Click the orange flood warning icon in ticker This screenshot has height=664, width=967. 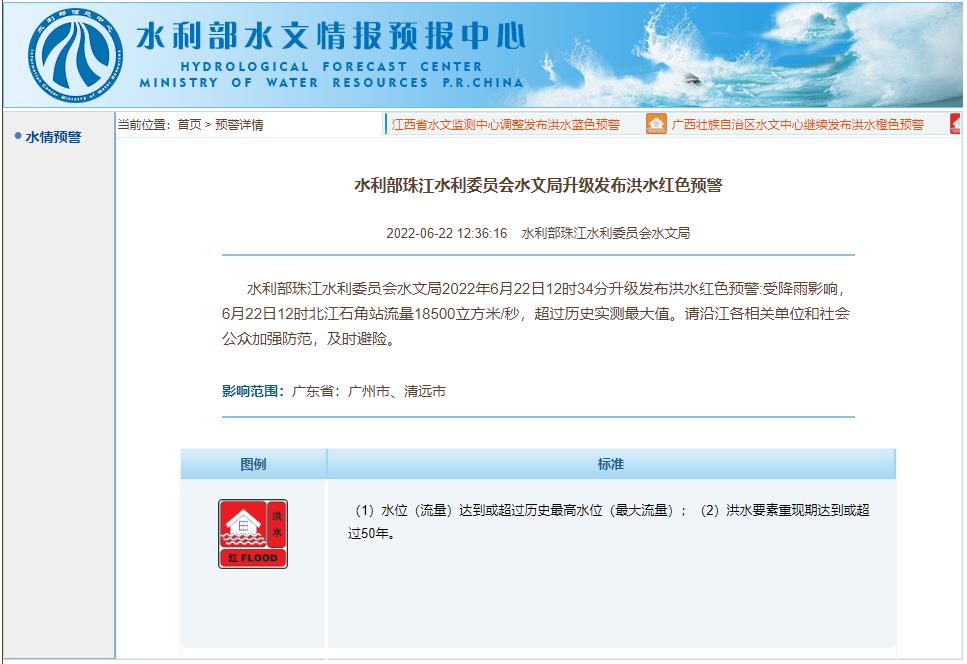click(x=656, y=124)
